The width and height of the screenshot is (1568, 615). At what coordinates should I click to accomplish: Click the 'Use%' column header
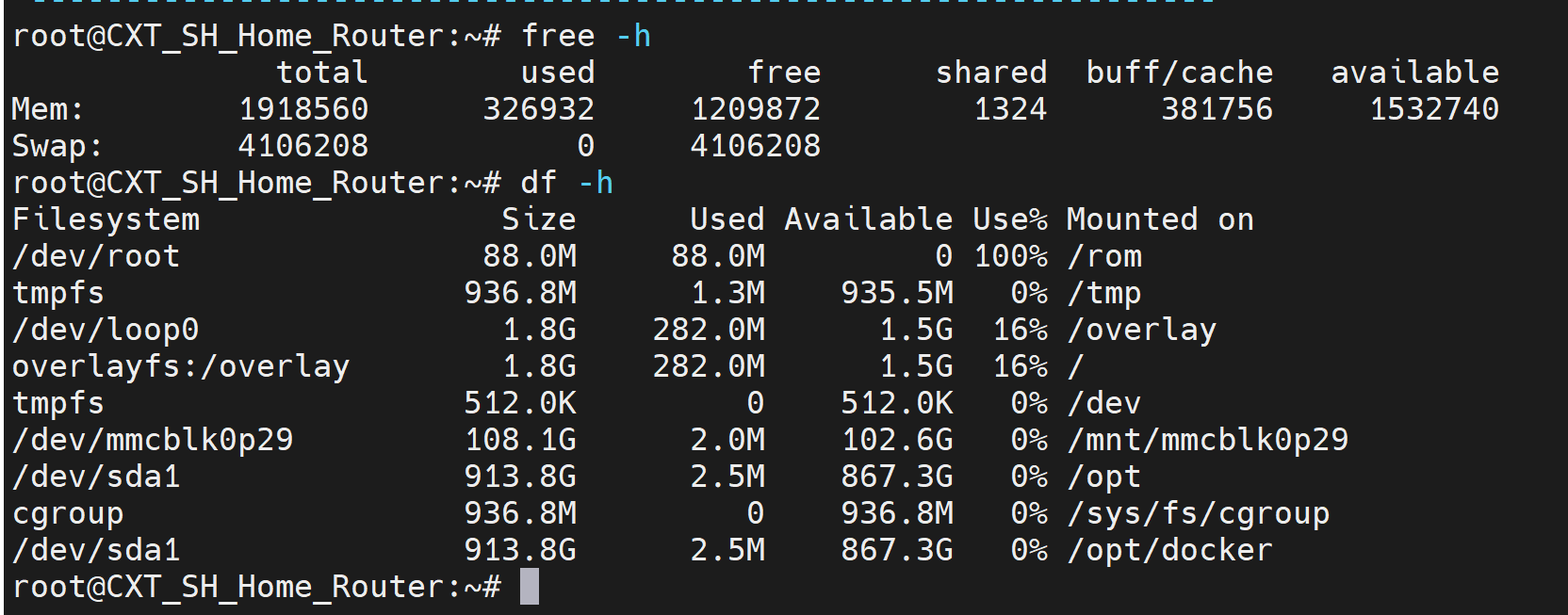pyautogui.click(x=1010, y=219)
